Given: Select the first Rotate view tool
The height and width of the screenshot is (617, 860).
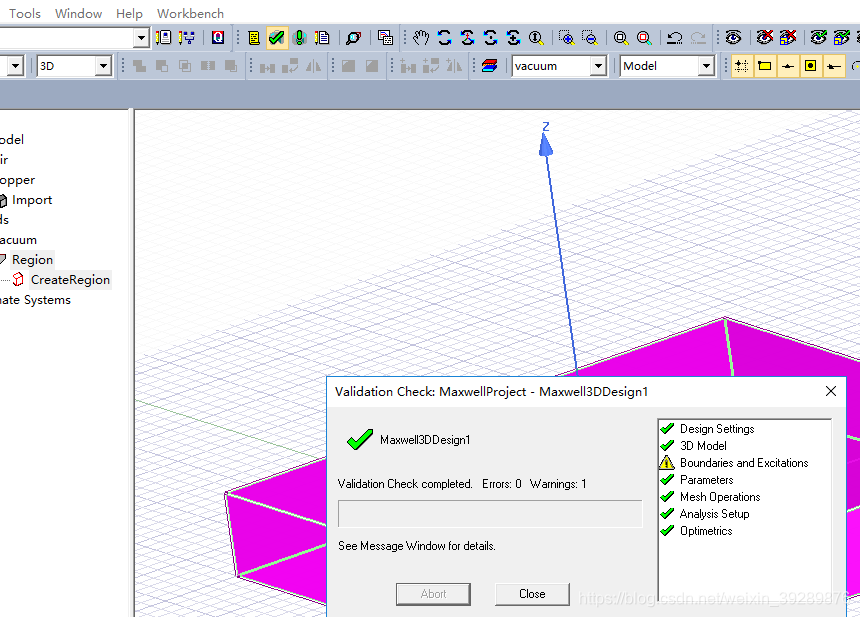Looking at the screenshot, I should point(444,38).
